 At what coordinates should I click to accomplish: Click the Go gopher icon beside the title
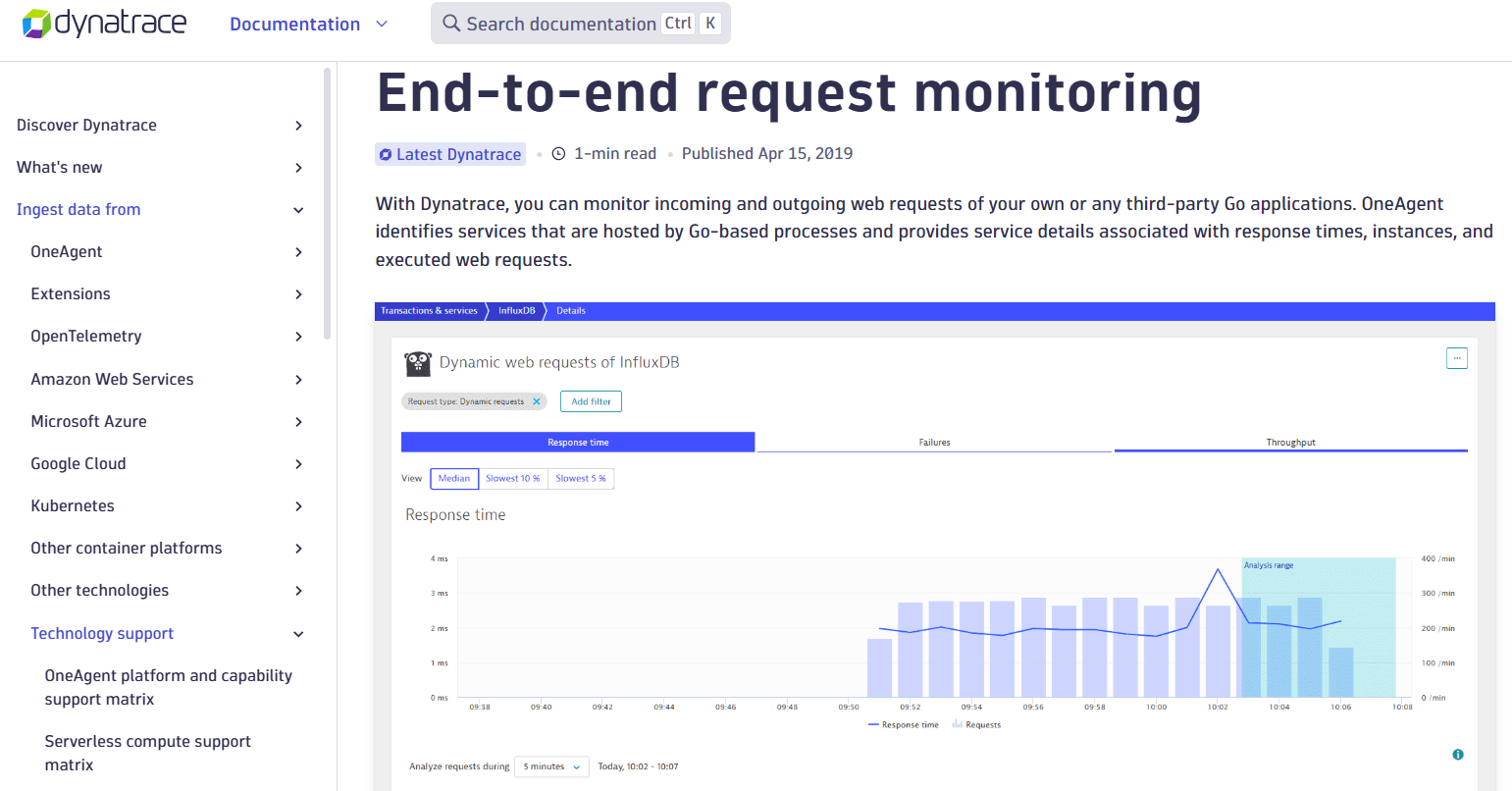(x=418, y=362)
